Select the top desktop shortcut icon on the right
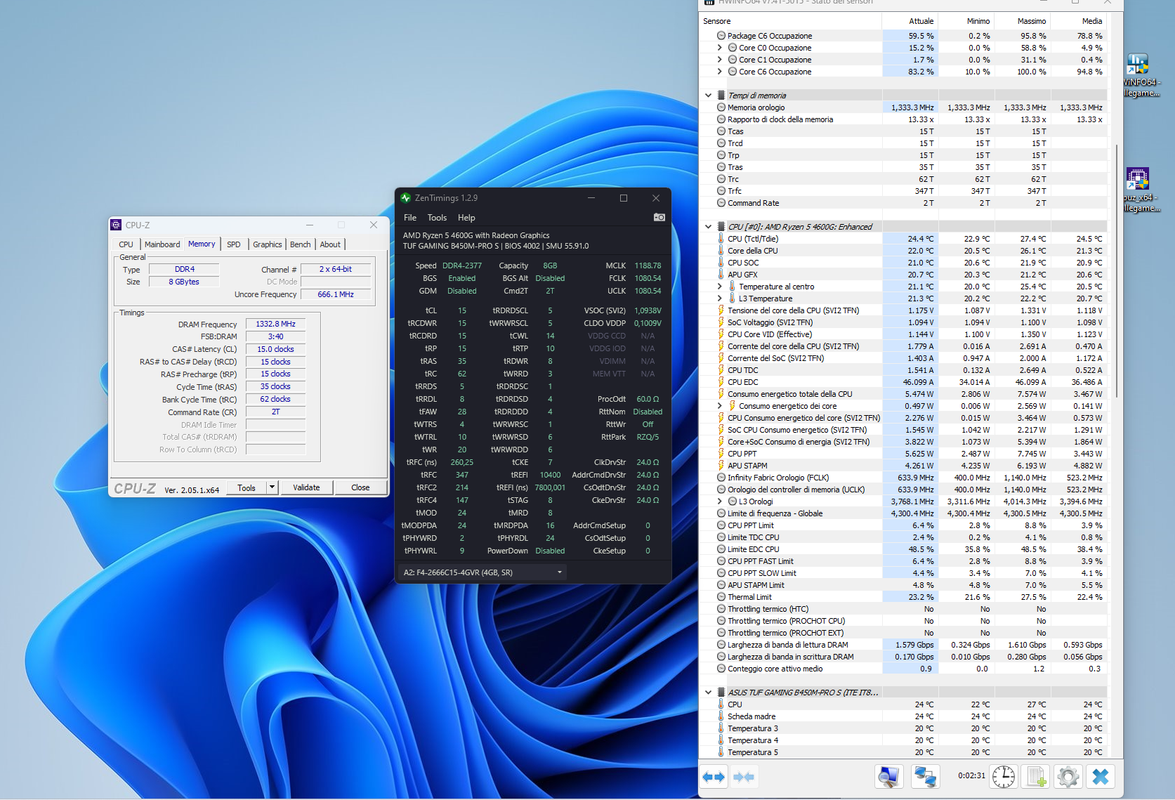Viewport: 1175px width, 800px height. tap(1138, 65)
